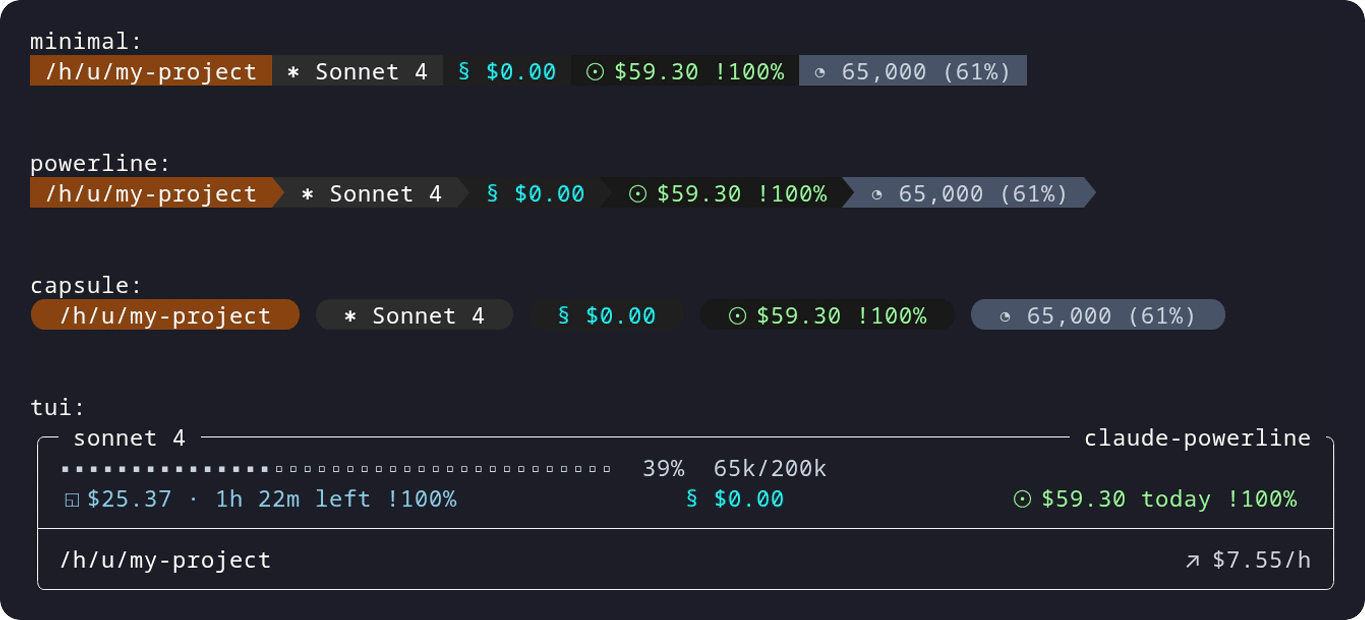Click the circled-dot today icon in capsule row
1365x620 pixels.
pos(738,316)
